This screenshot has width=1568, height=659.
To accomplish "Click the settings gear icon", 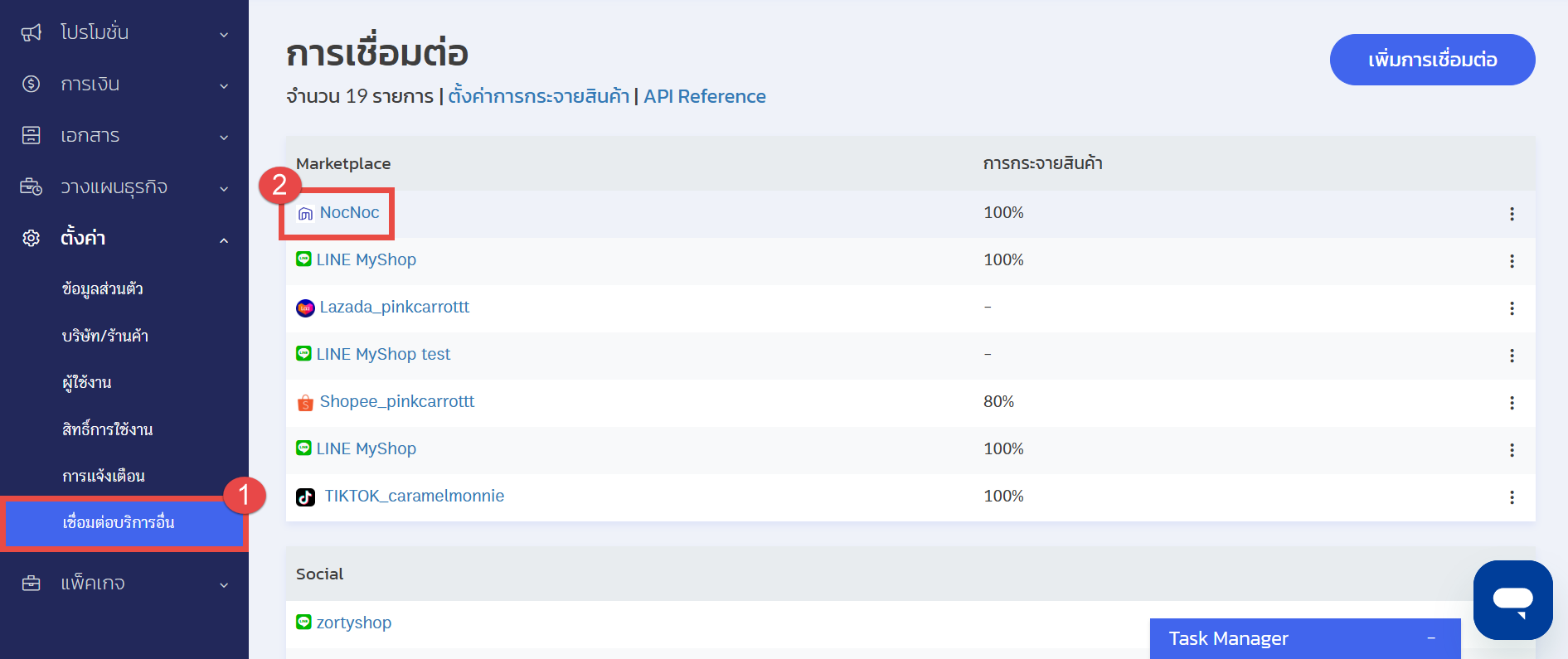I will tap(31, 238).
